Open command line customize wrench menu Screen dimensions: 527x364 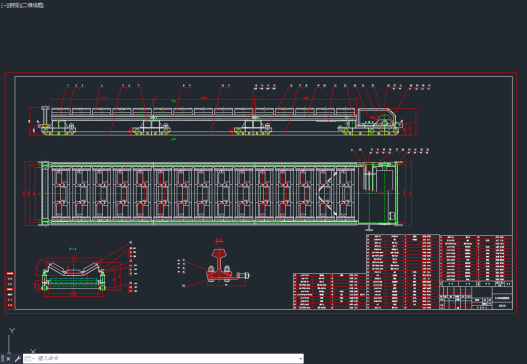tap(17, 359)
